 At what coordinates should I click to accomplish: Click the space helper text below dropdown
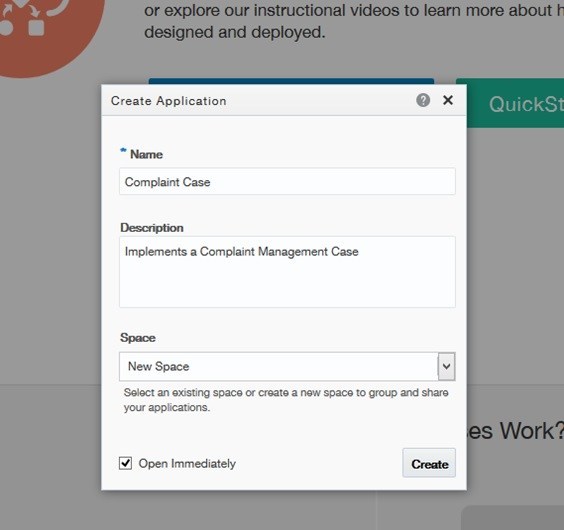(286, 400)
